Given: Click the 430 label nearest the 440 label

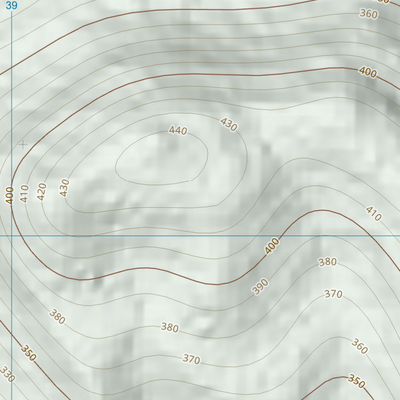Looking at the screenshot, I should point(229,124).
